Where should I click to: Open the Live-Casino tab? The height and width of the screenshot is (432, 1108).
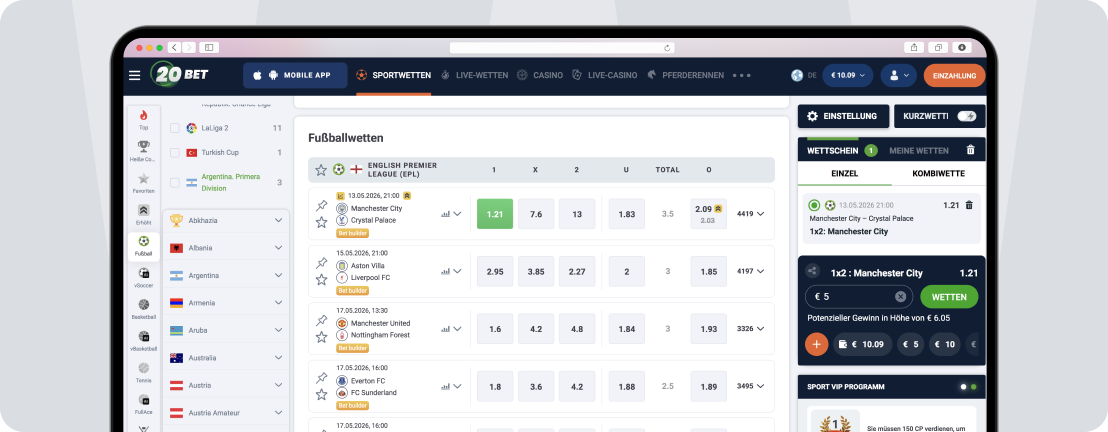click(x=604, y=75)
